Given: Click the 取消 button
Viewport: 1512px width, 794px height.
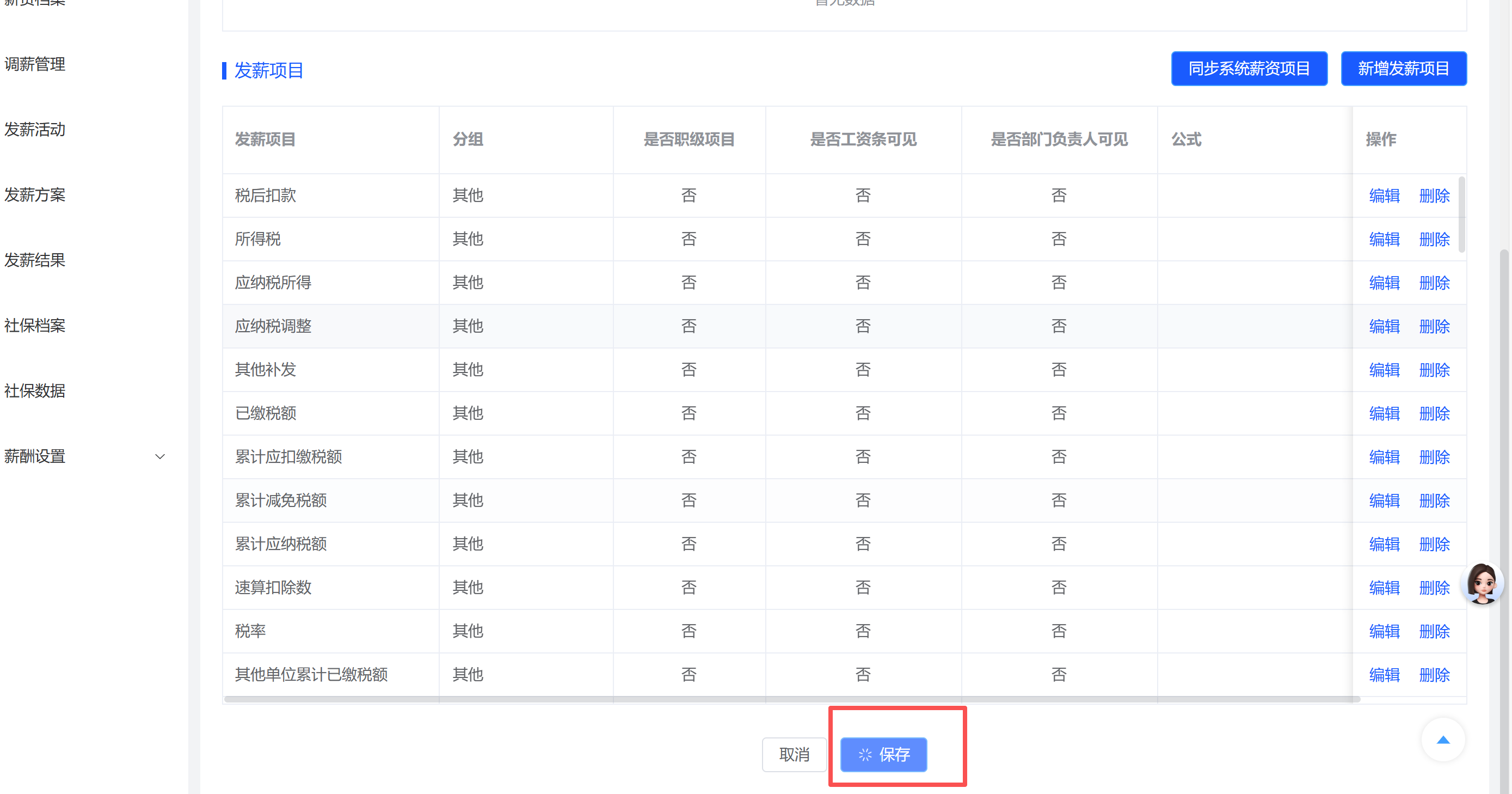Looking at the screenshot, I should 794,754.
